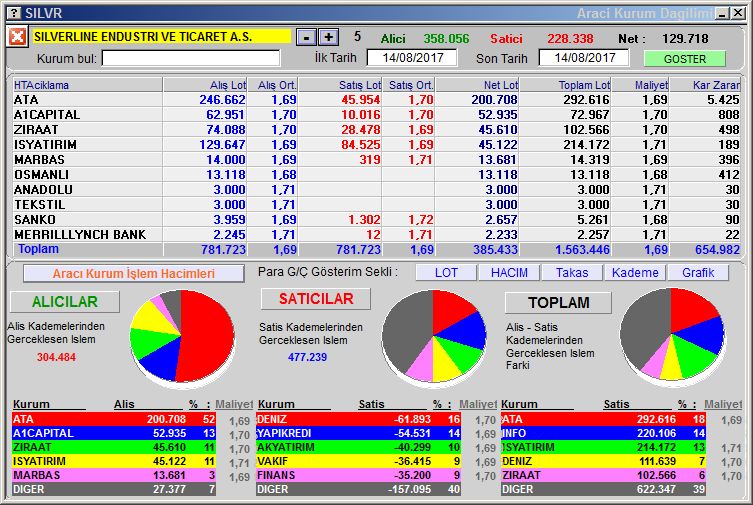
Task: Select the ATA row in broker table
Action: pyautogui.click(x=376, y=100)
